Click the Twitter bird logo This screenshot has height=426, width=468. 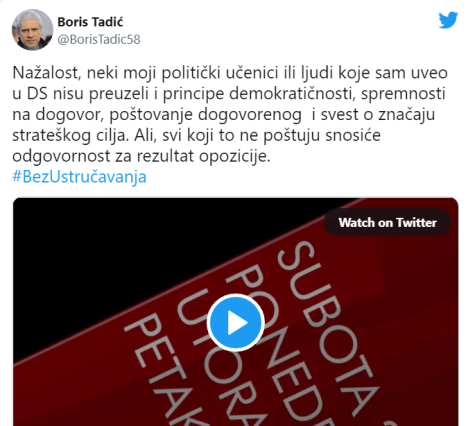pyautogui.click(x=448, y=20)
